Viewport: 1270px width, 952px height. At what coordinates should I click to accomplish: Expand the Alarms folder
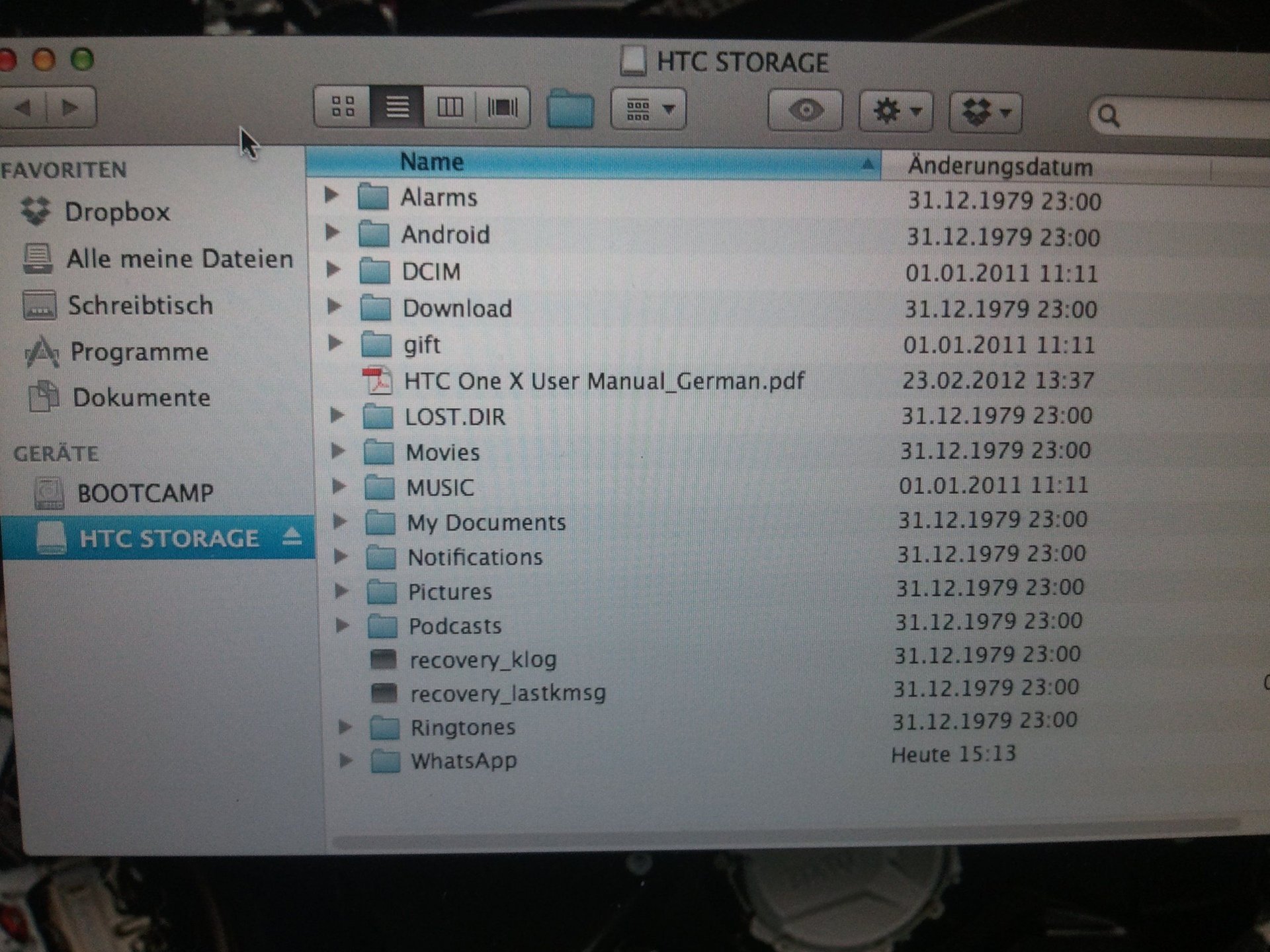click(x=331, y=195)
